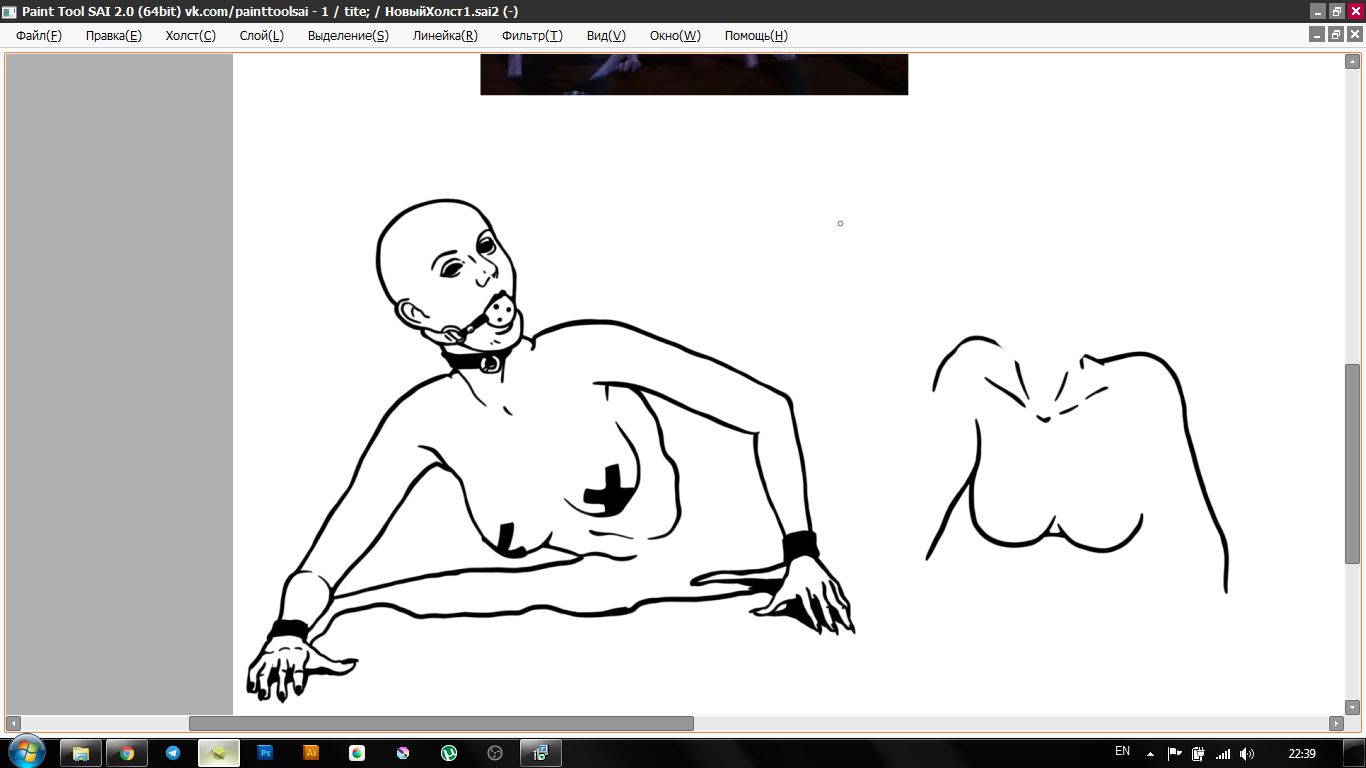This screenshot has height=768, width=1366.
Task: Click the horizontal scrollbar right arrow
Action: pyautogui.click(x=1336, y=723)
